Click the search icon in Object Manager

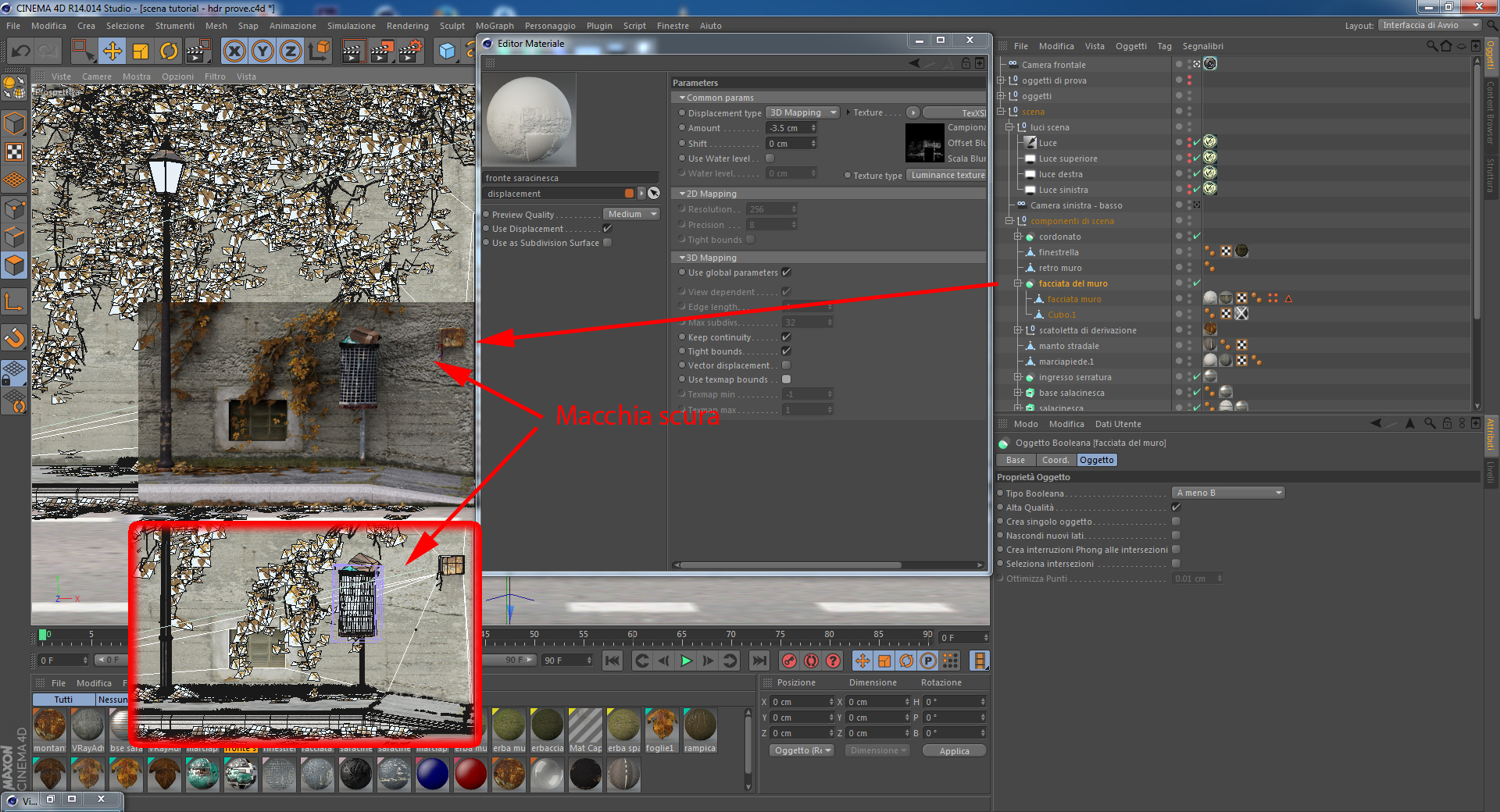[x=1431, y=46]
